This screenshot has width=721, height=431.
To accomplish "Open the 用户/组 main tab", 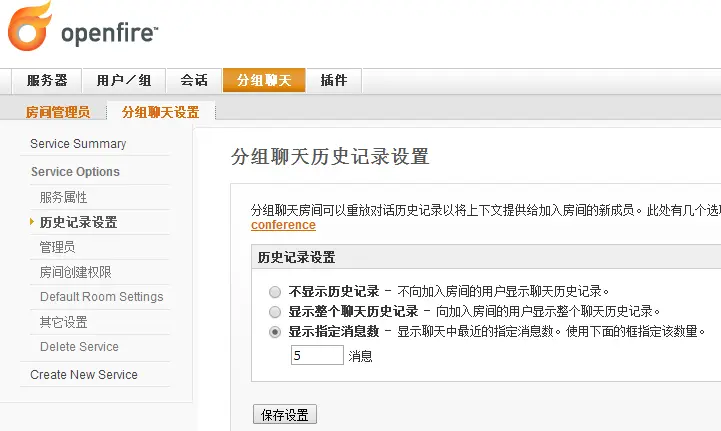I will (x=124, y=80).
